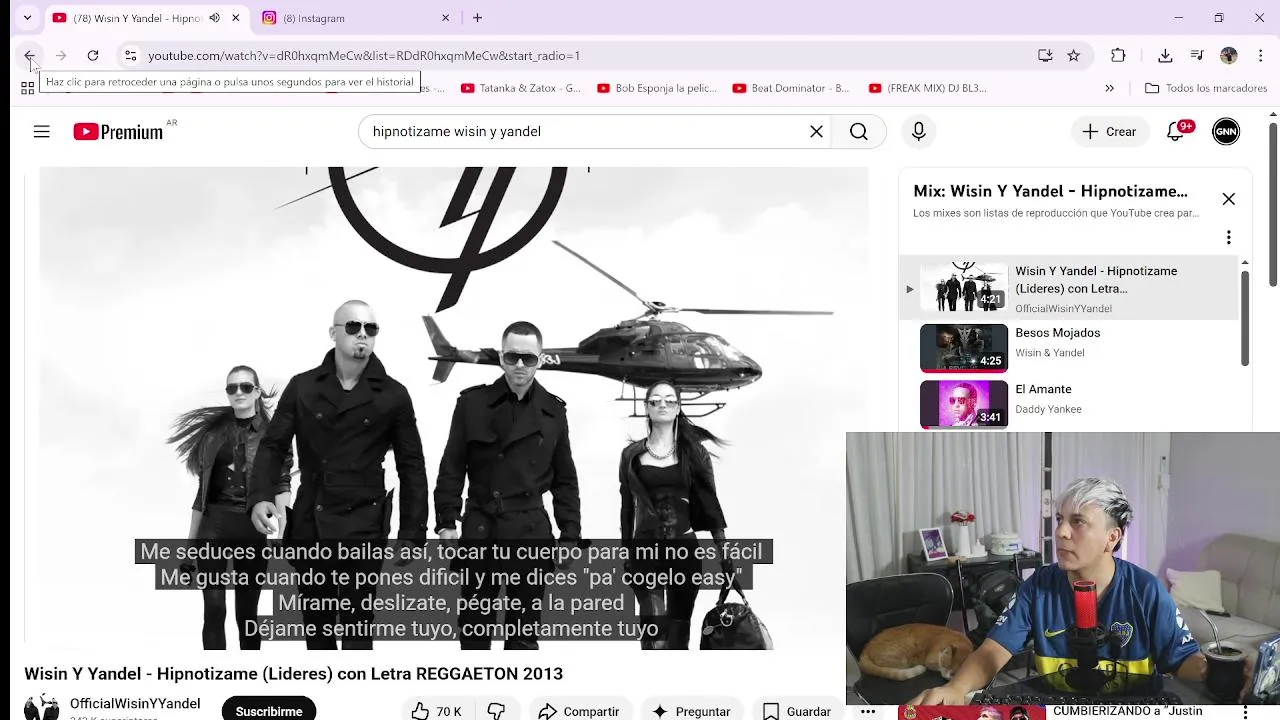Dislike the video with thumbs down

pyautogui.click(x=496, y=711)
